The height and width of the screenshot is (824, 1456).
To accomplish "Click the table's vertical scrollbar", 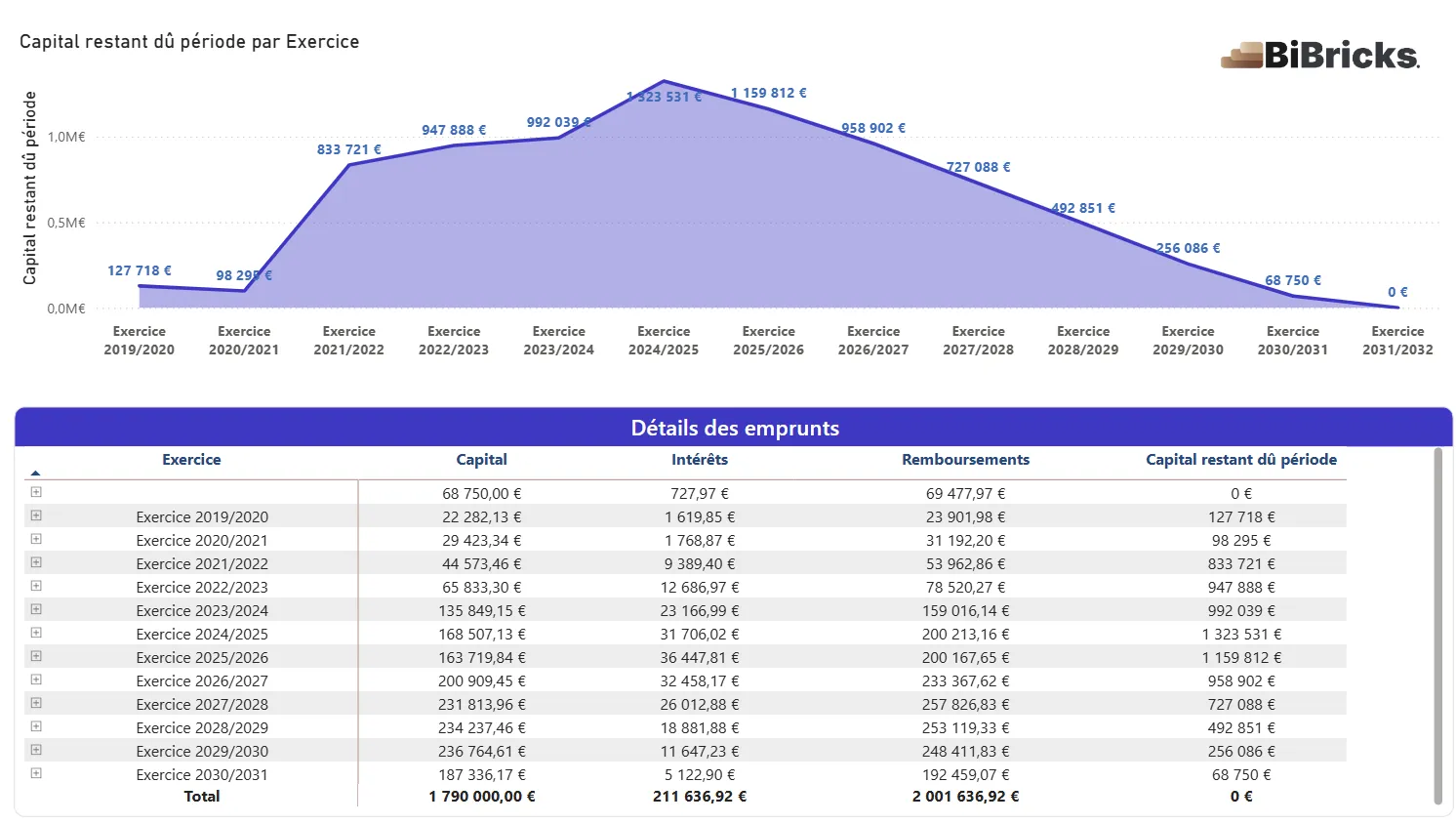I will 1437,626.
